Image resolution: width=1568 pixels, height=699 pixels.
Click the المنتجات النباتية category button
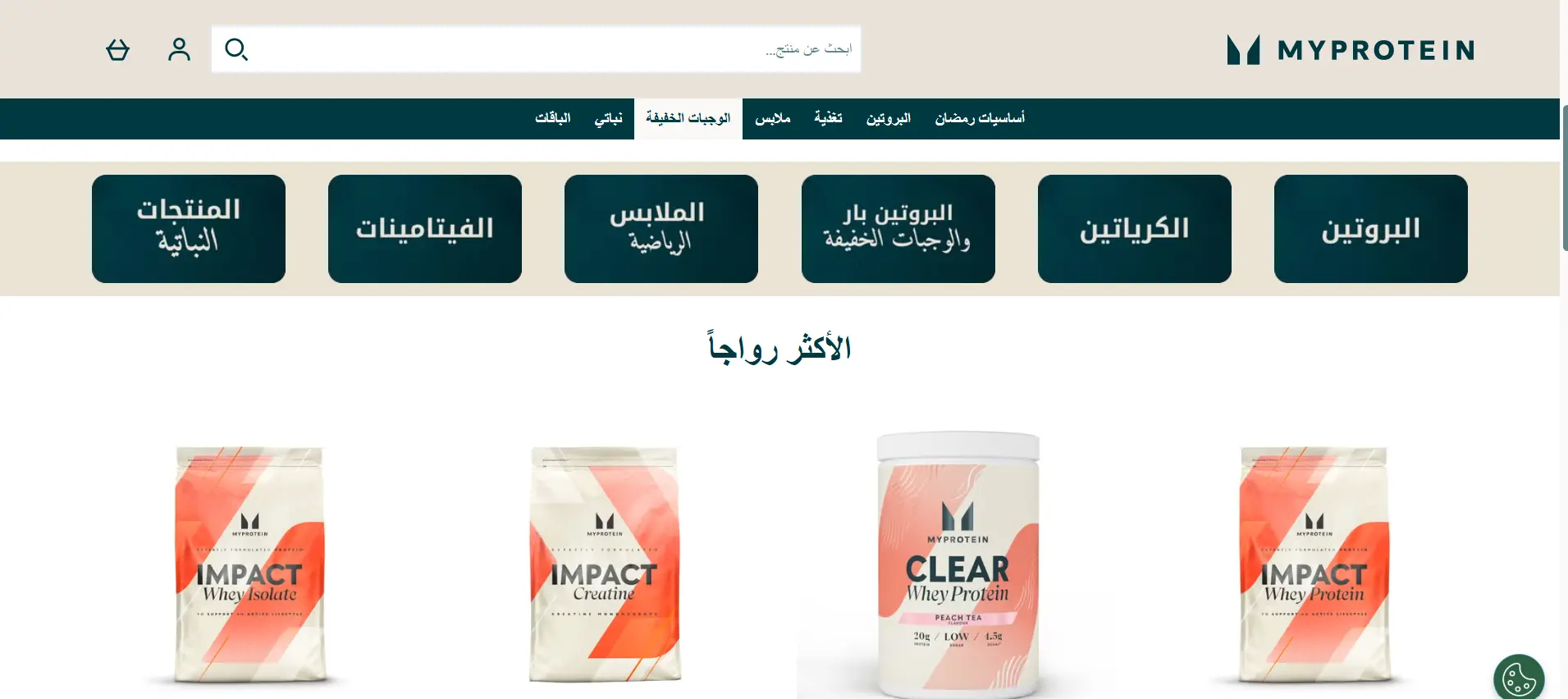189,229
